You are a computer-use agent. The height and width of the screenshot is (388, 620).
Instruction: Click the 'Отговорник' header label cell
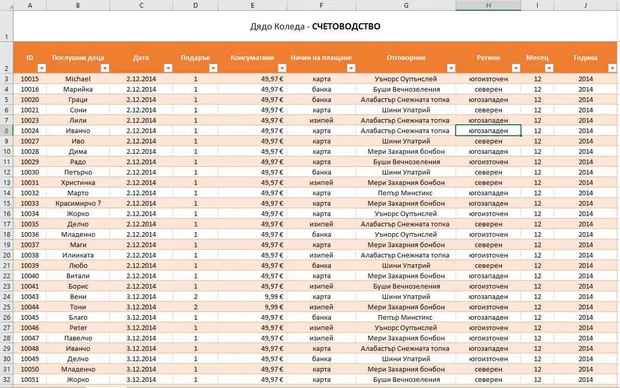(406, 57)
